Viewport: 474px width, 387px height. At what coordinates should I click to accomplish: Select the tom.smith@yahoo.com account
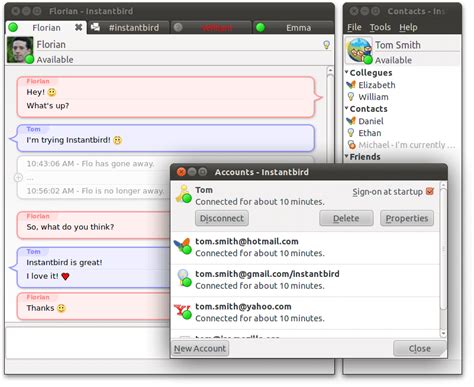click(305, 313)
